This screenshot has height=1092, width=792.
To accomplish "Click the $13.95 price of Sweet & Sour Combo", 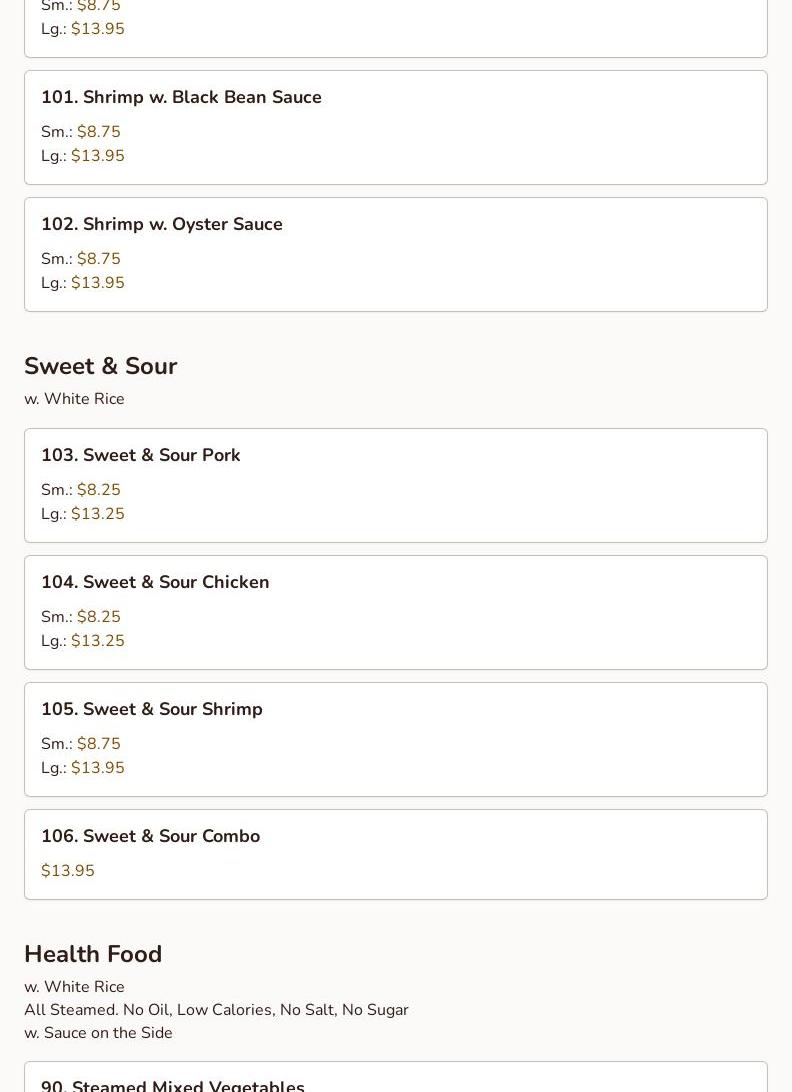I will [68, 871].
